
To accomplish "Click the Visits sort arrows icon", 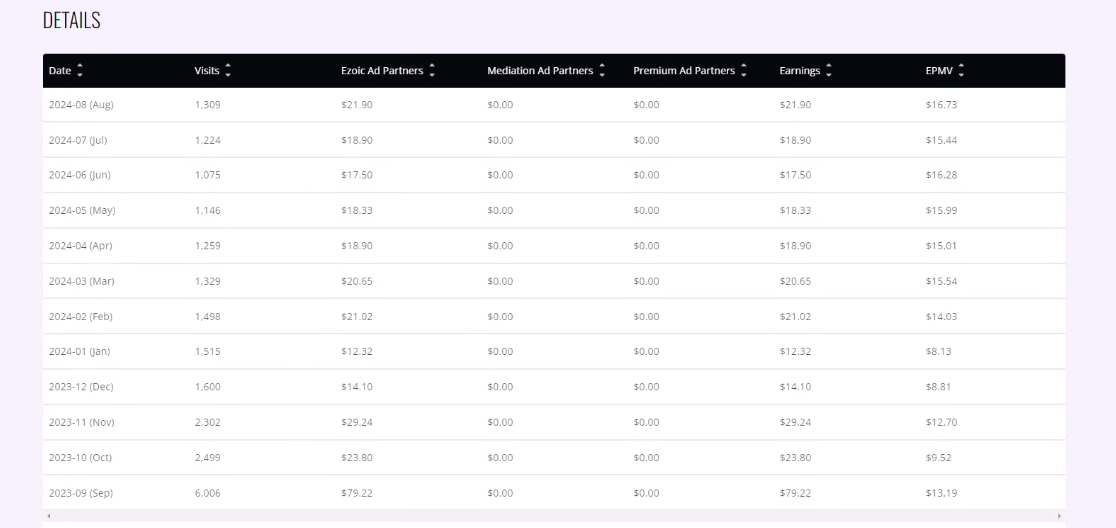I will click(228, 70).
